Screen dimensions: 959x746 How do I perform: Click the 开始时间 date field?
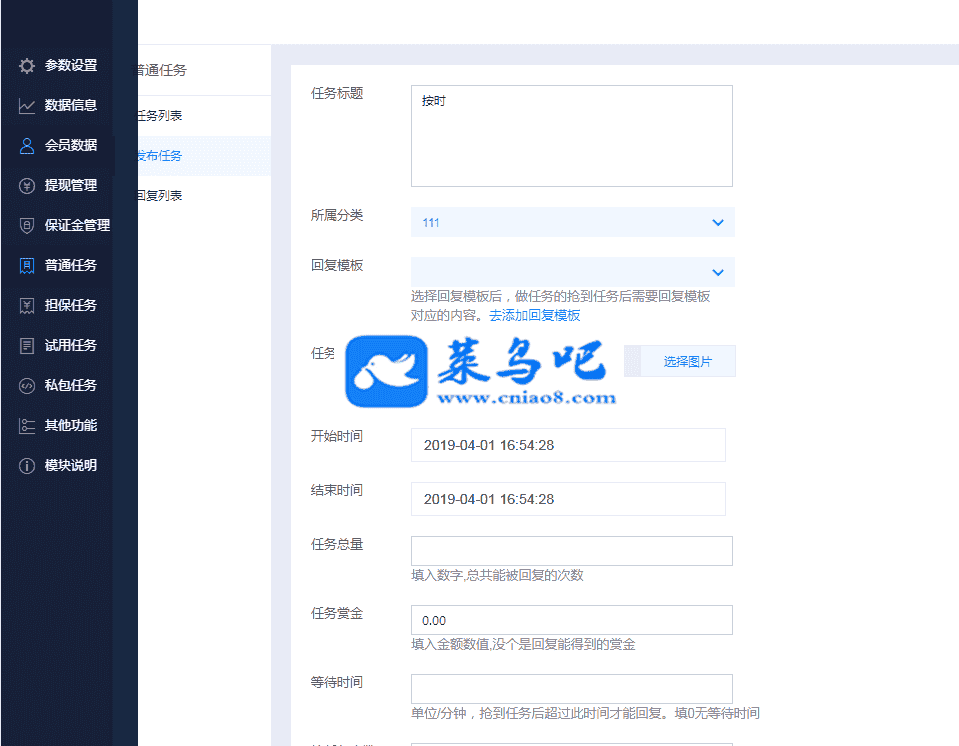coord(568,445)
